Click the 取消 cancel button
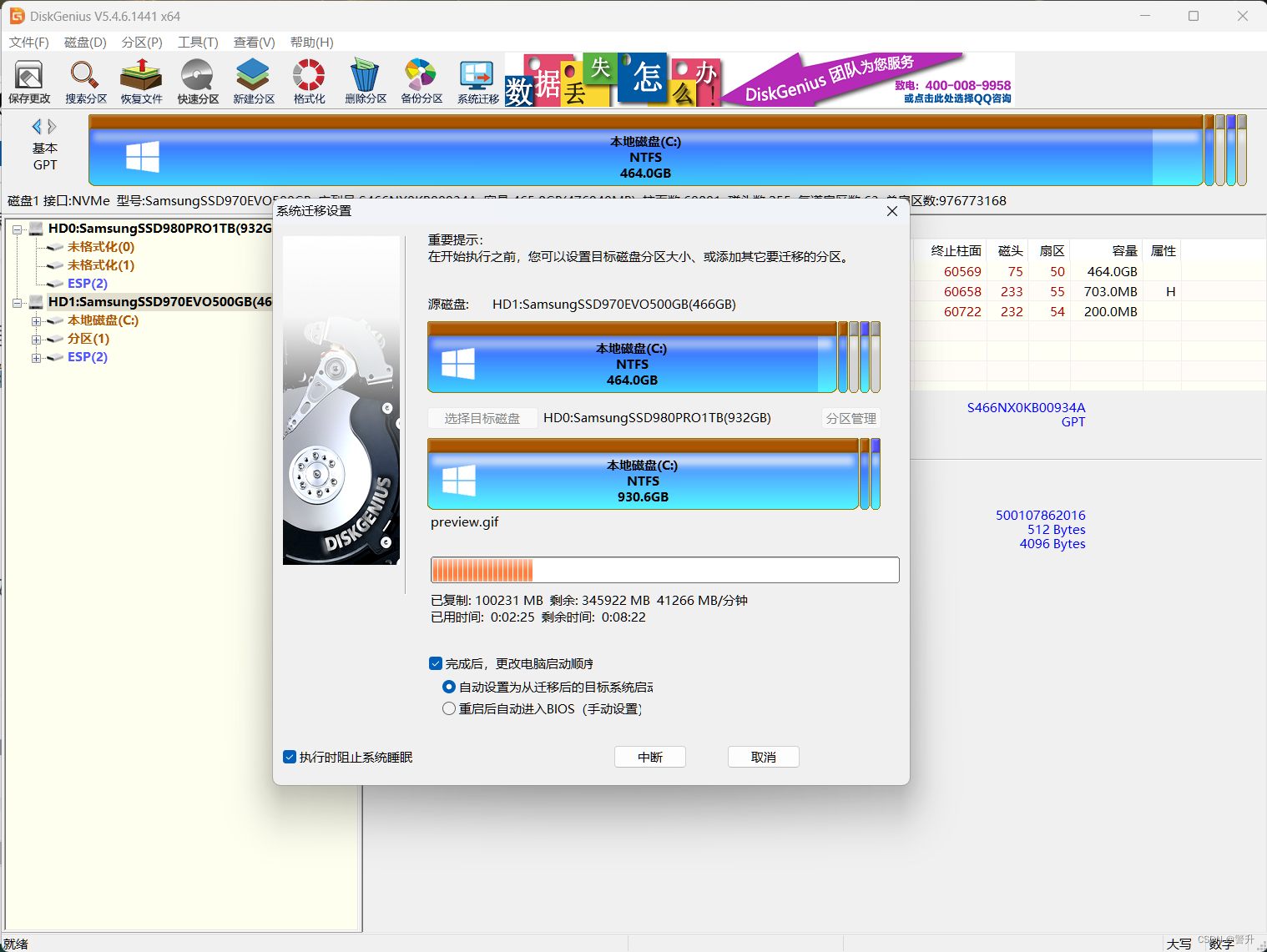 pos(764,757)
